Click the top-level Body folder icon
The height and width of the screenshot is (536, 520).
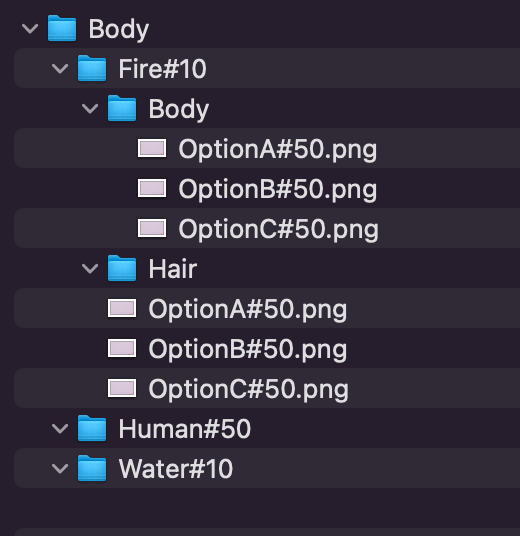pyautogui.click(x=62, y=28)
